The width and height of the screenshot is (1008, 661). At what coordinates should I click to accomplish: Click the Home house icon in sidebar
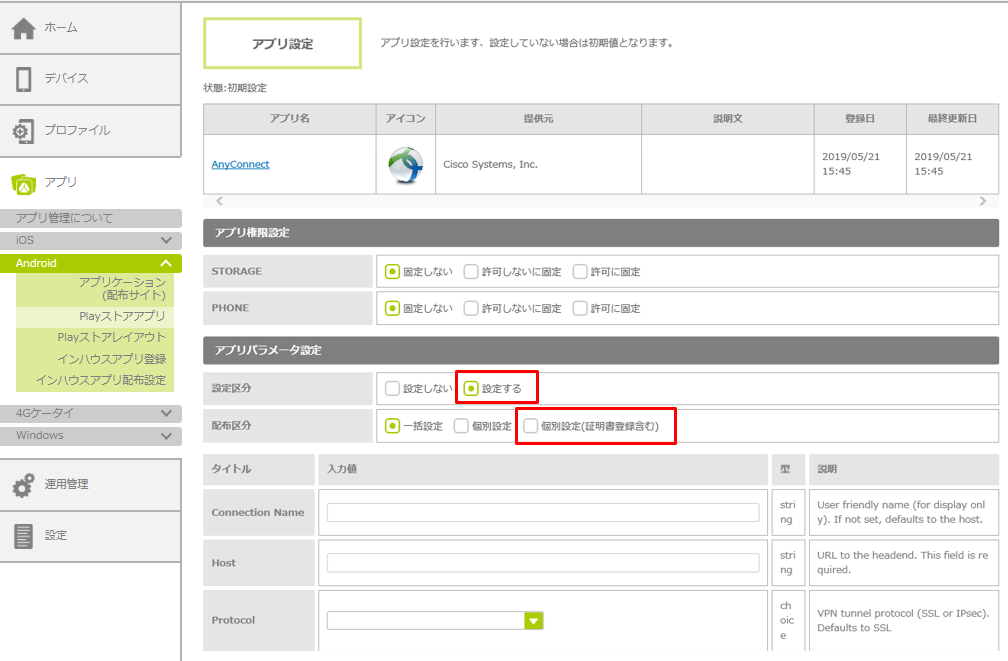coord(24,29)
